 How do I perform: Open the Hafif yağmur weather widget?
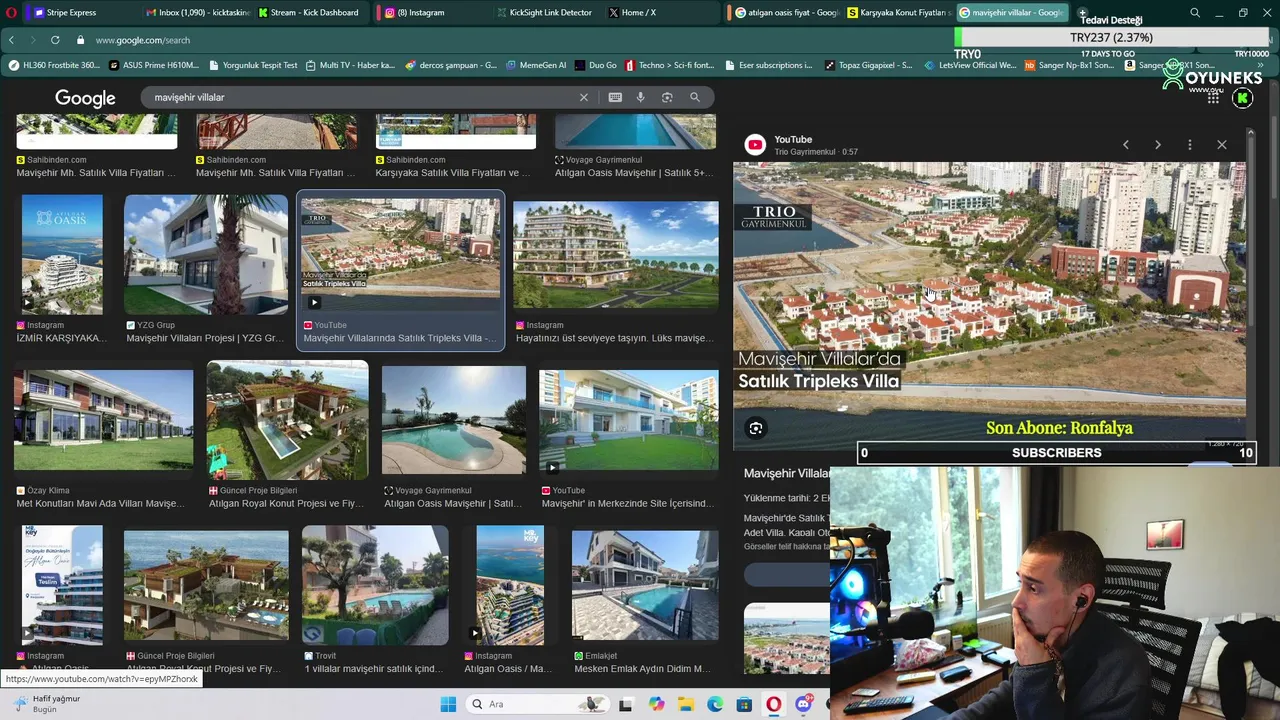click(46, 704)
